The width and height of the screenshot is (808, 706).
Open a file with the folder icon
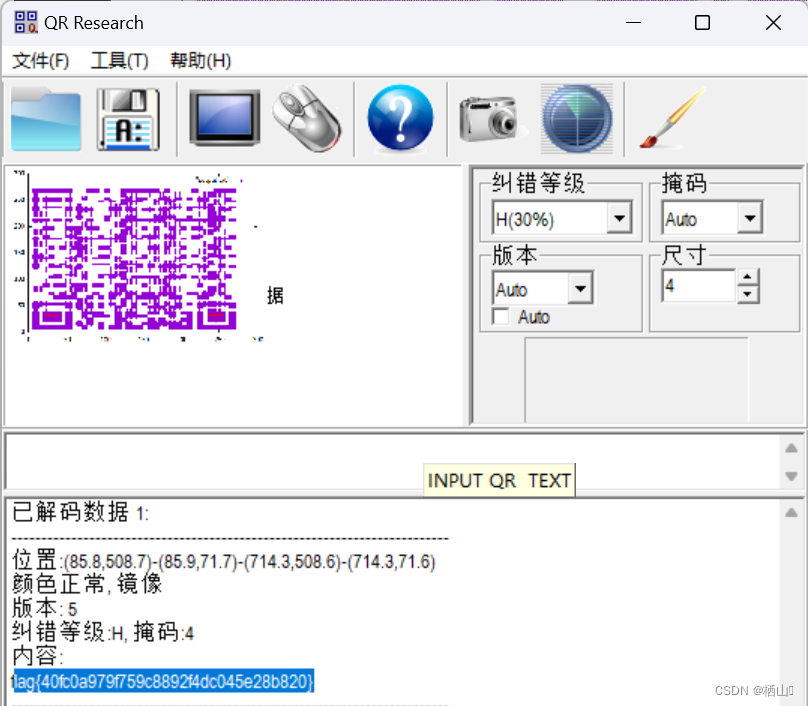click(x=45, y=119)
